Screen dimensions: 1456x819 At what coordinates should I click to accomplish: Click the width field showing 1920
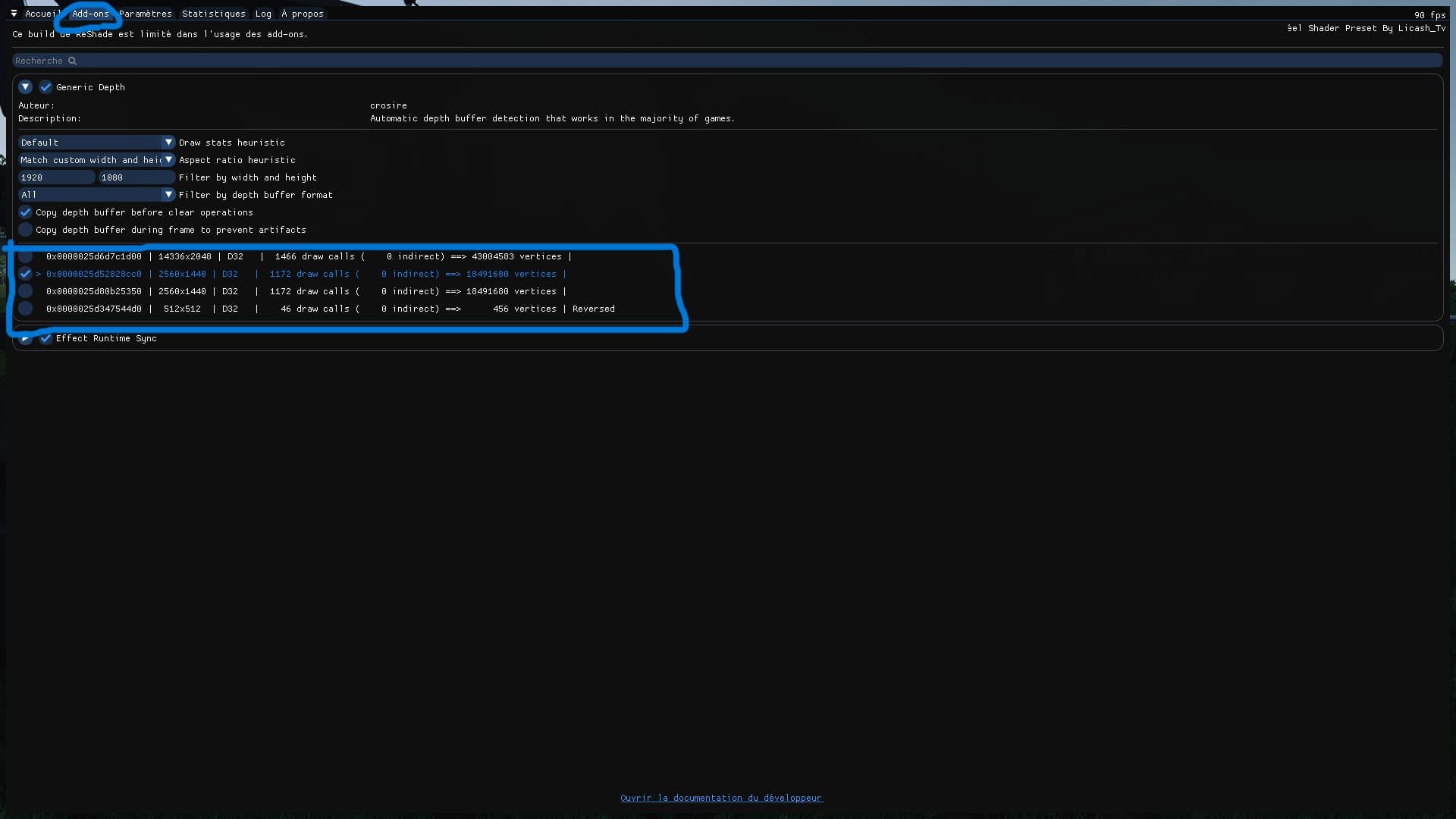click(x=56, y=177)
